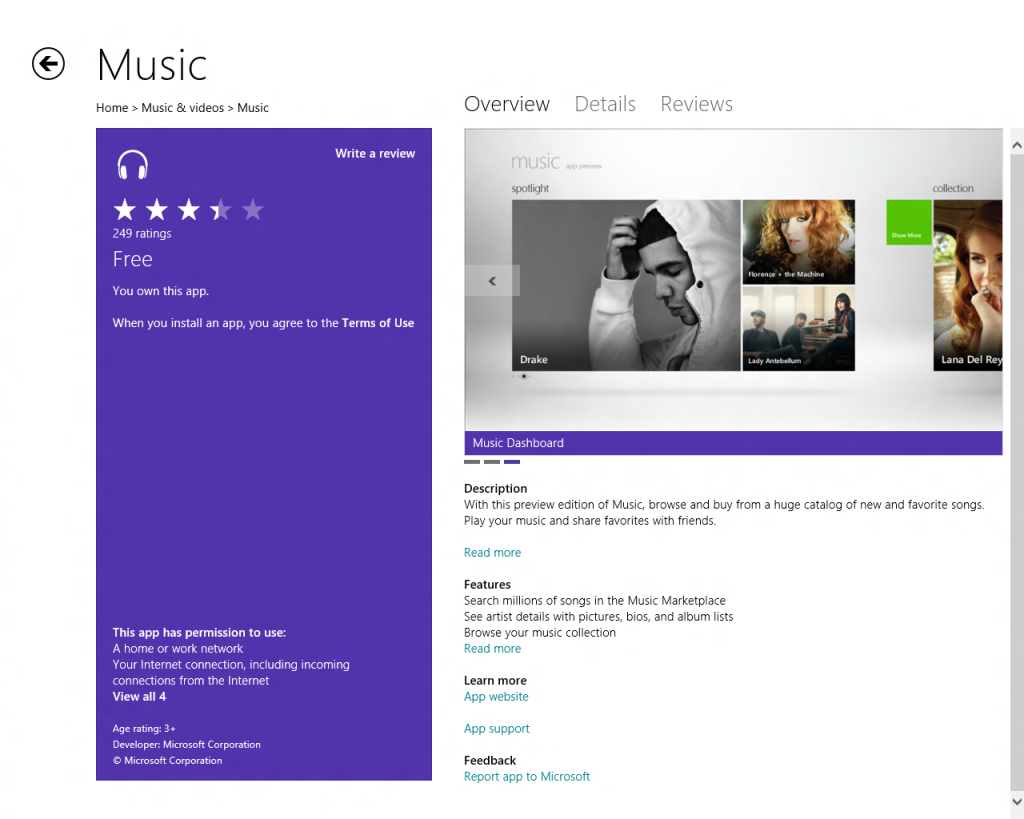
Task: Go to Home in the breadcrumb
Action: pyautogui.click(x=112, y=108)
